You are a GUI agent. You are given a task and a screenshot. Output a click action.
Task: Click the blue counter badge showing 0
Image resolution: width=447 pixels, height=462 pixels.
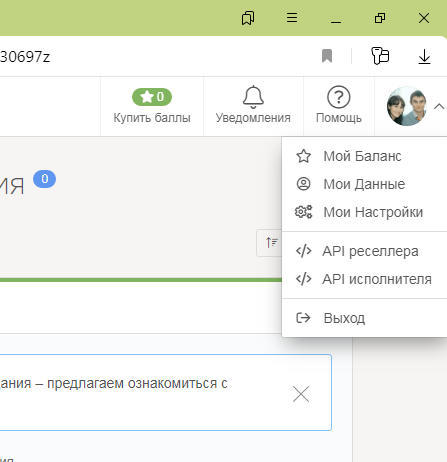44,179
